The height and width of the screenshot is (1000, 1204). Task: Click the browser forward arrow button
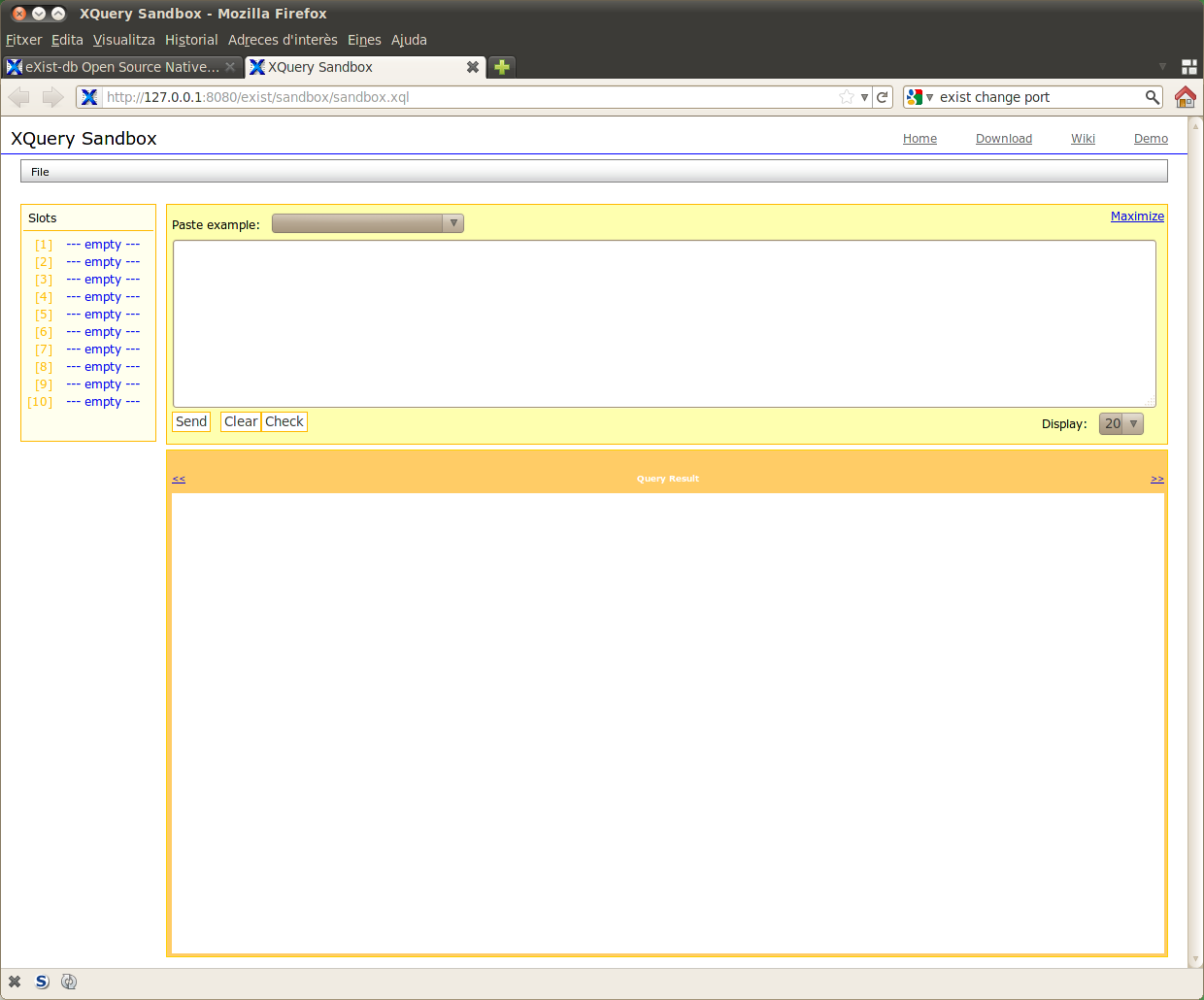pyautogui.click(x=53, y=97)
